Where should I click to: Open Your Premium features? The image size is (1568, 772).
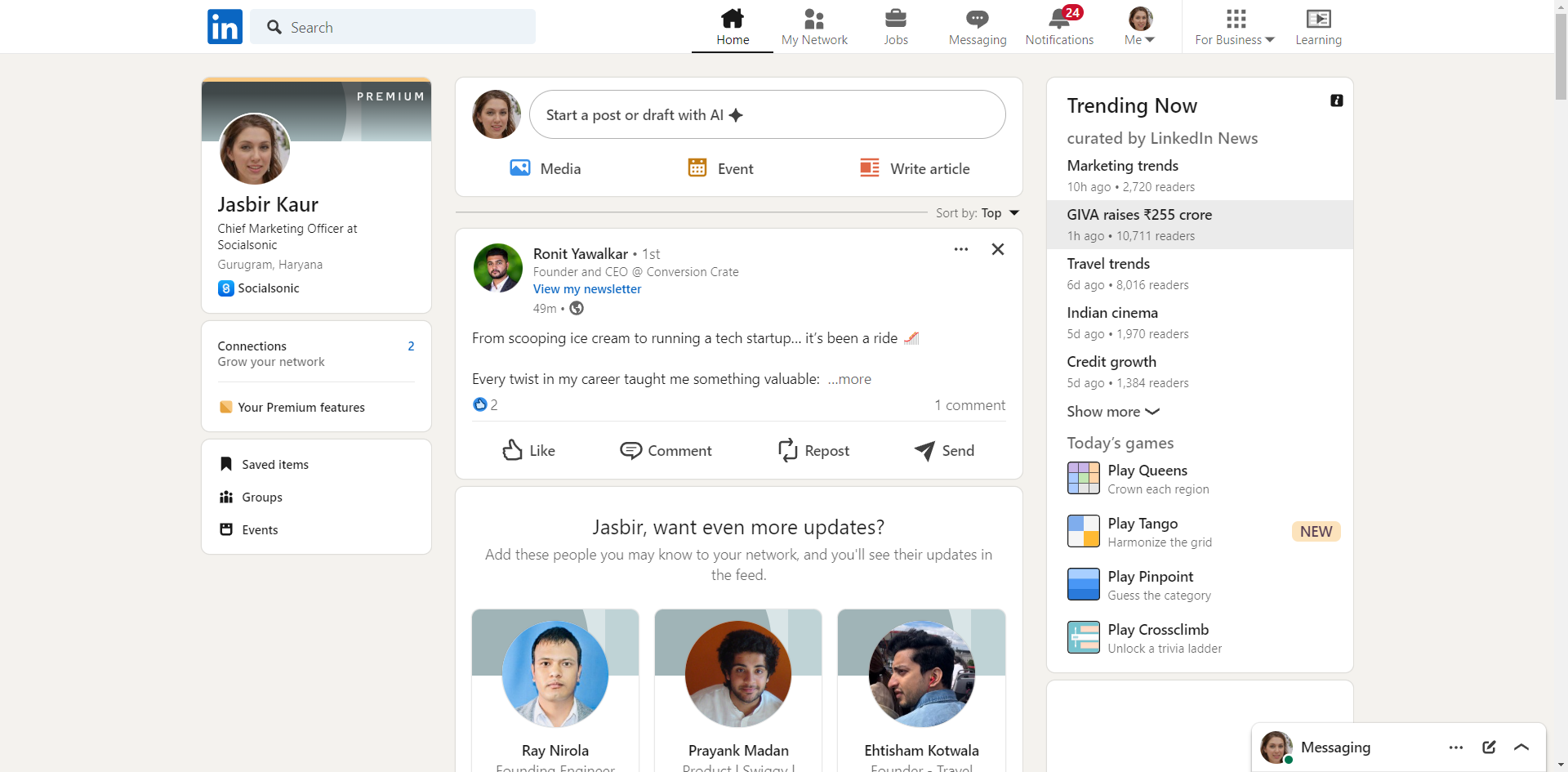tap(292, 407)
